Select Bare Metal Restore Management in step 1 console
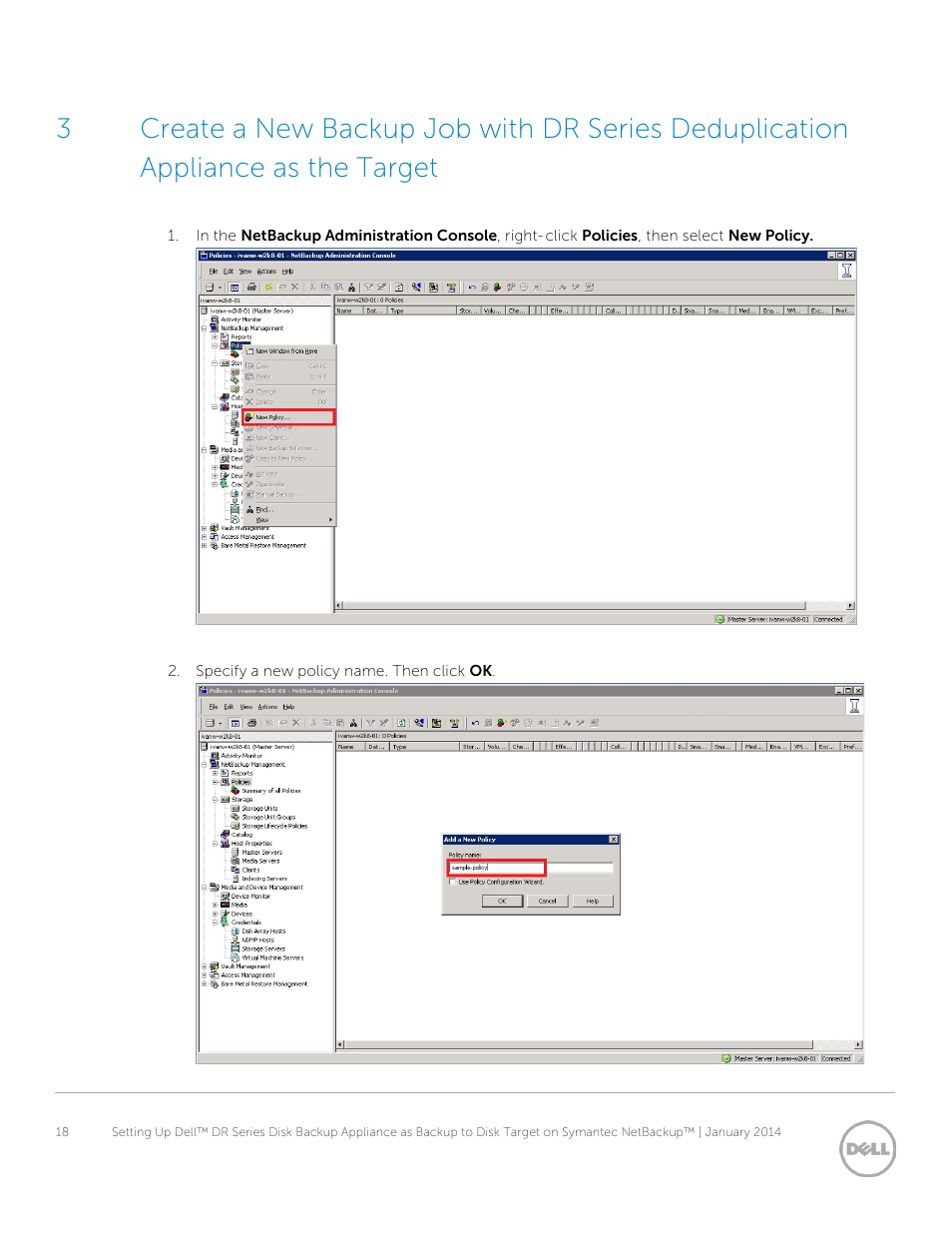This screenshot has width=952, height=1233. tap(263, 546)
